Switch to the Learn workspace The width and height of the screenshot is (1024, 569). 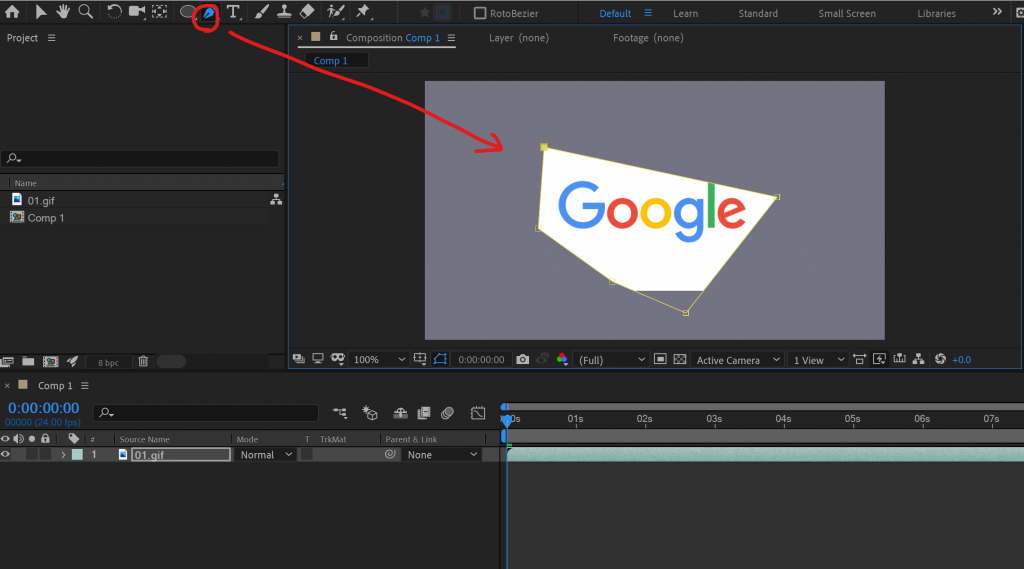685,14
